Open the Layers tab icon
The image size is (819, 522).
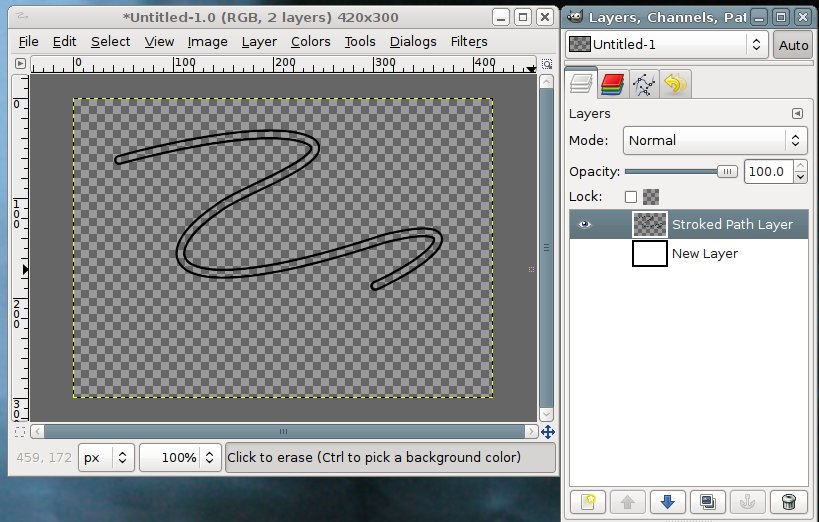pyautogui.click(x=581, y=84)
